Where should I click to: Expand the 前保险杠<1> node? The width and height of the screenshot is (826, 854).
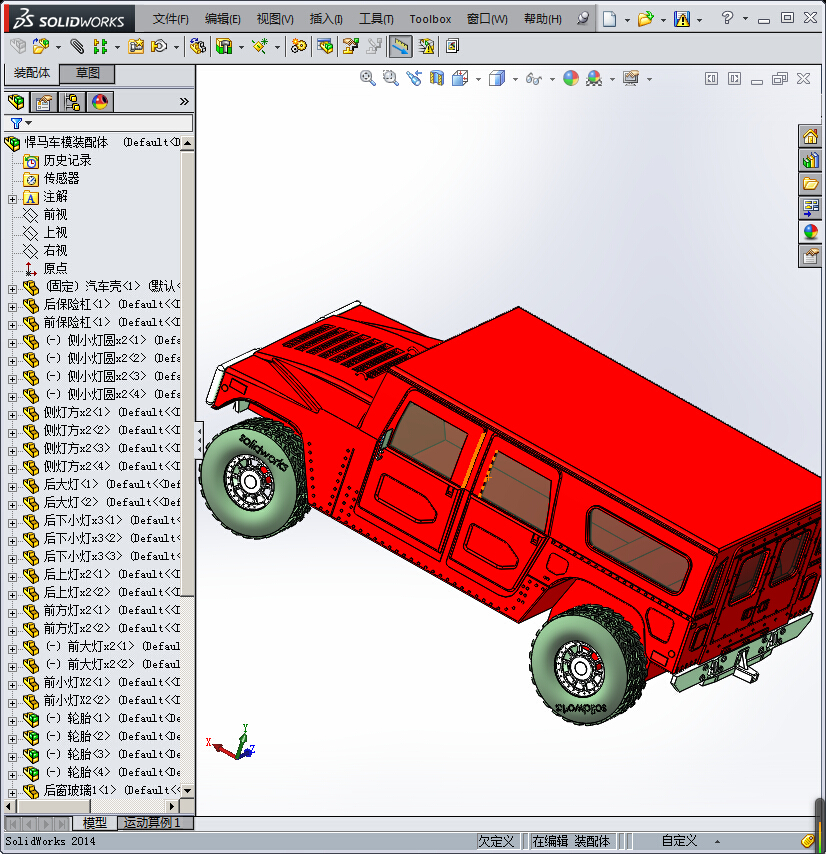13,325
